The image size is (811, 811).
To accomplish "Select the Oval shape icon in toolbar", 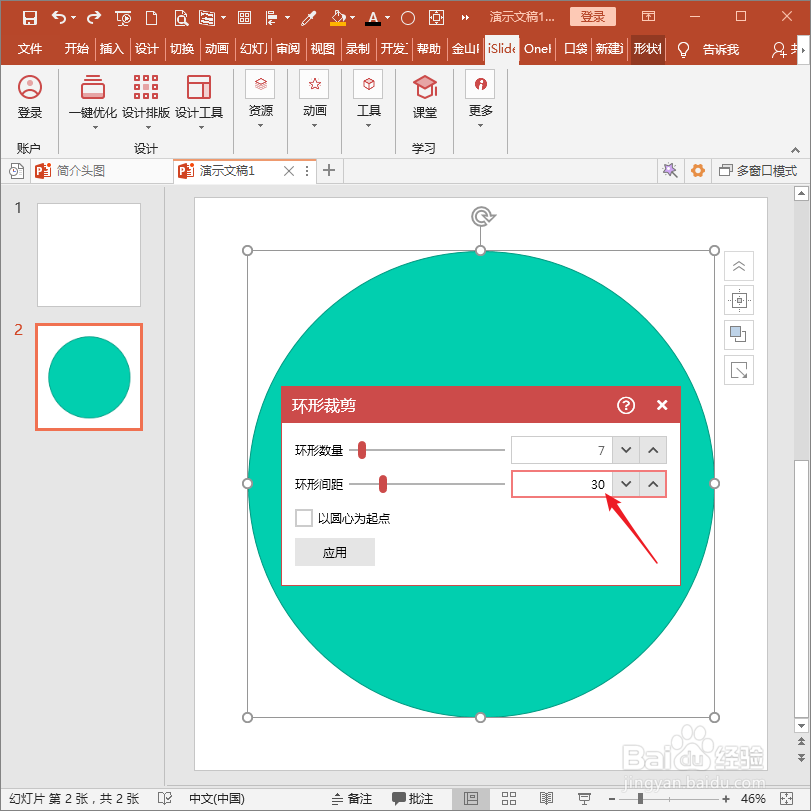I will pyautogui.click(x=408, y=19).
